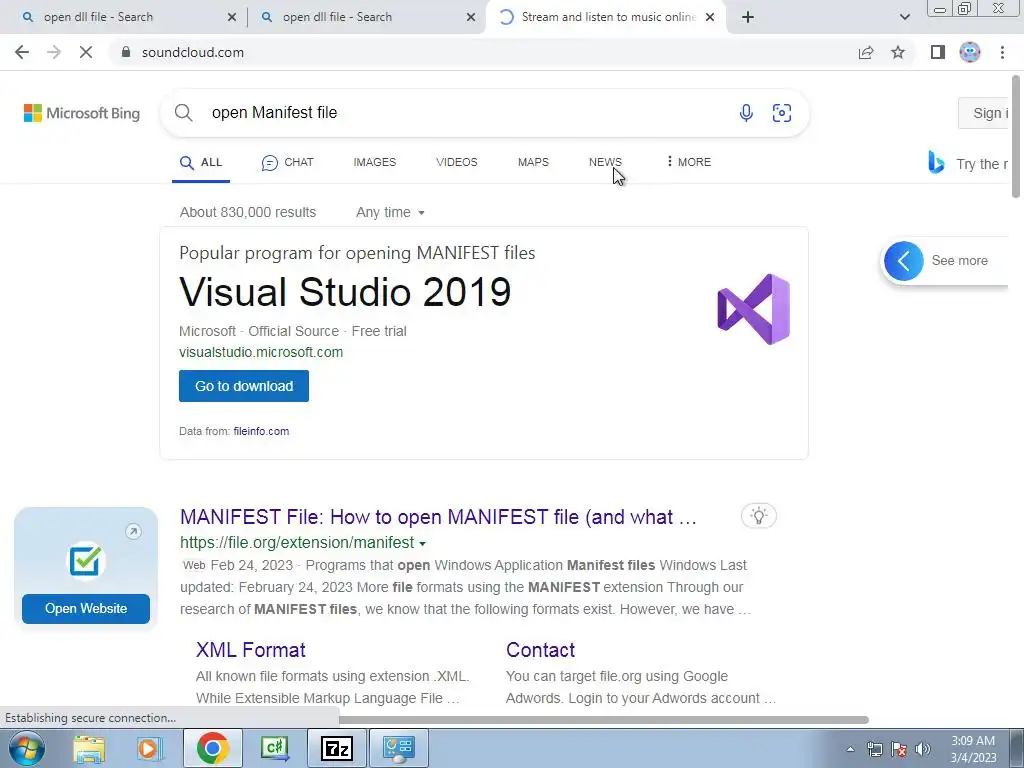Click the Sign in button

point(985,113)
